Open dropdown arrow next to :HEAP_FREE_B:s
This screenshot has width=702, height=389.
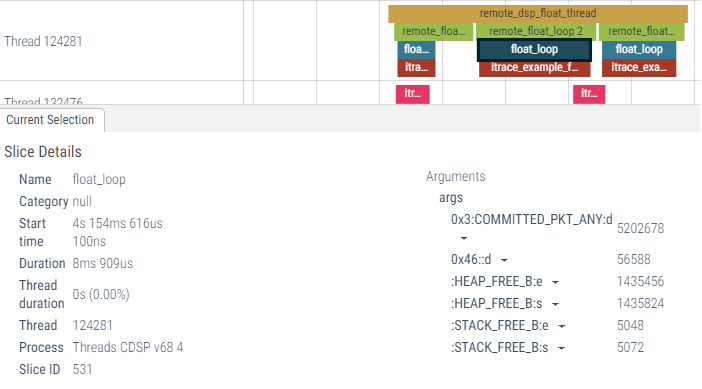click(x=555, y=304)
